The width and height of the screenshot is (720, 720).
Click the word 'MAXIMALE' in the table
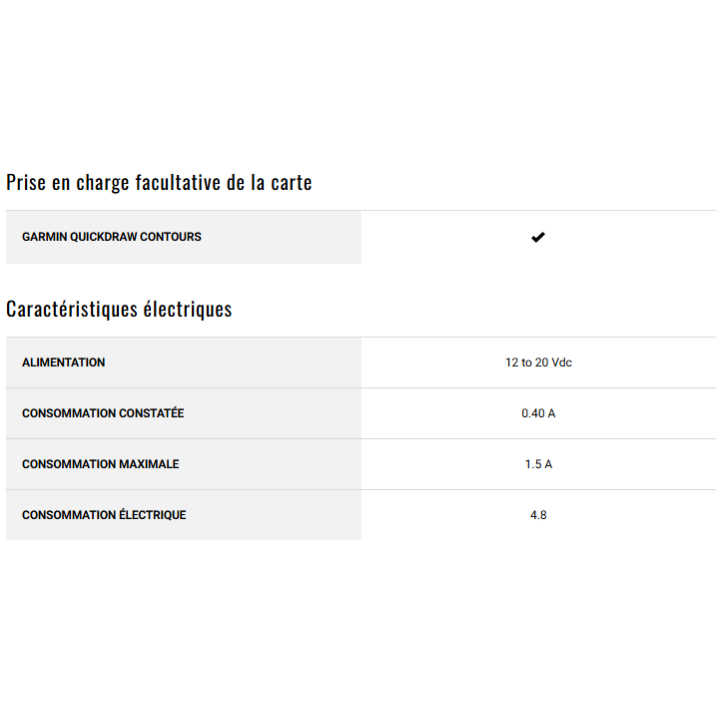(x=150, y=464)
